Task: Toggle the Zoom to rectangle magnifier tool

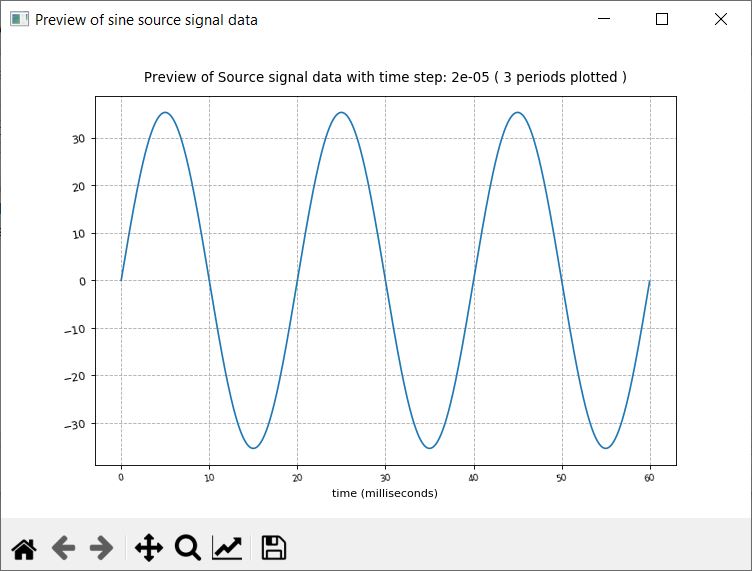Action: (x=187, y=547)
